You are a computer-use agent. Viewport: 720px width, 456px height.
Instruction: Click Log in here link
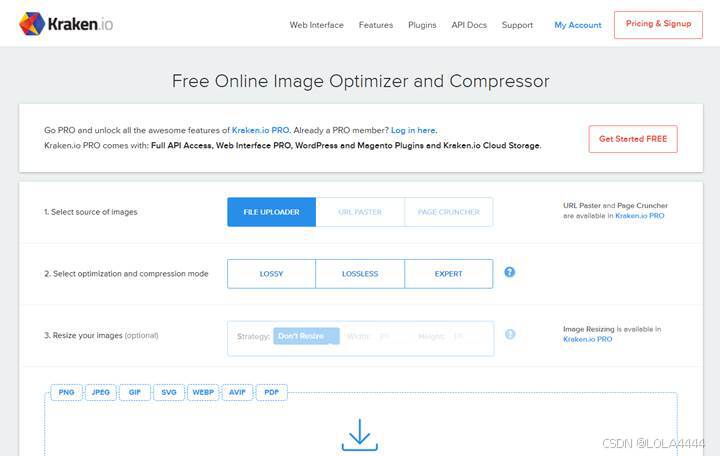coord(413,130)
